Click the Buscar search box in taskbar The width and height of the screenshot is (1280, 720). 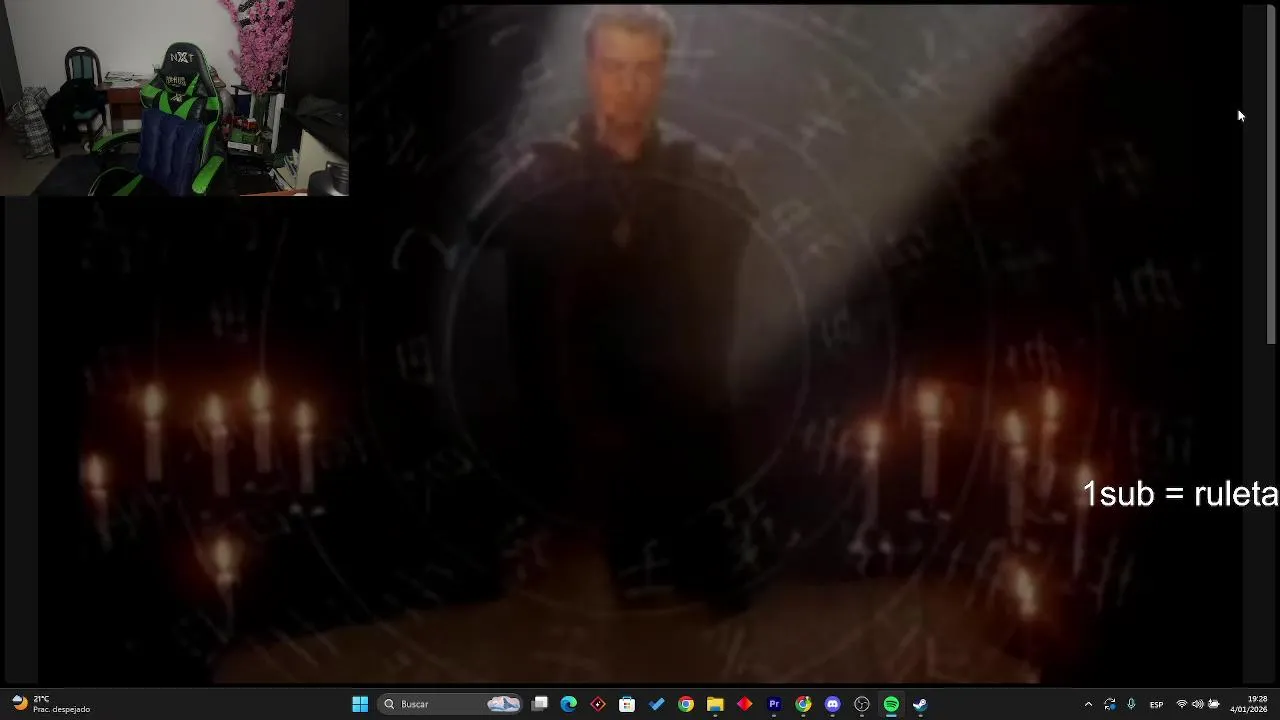pyautogui.click(x=451, y=704)
